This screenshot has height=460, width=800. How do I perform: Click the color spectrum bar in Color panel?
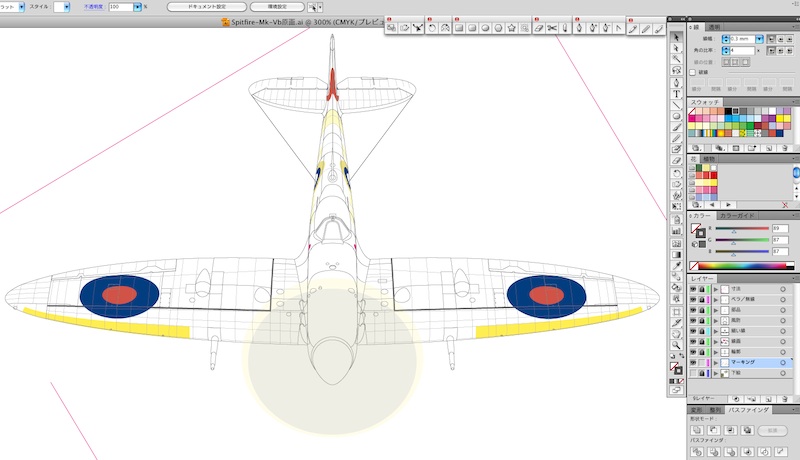click(741, 266)
